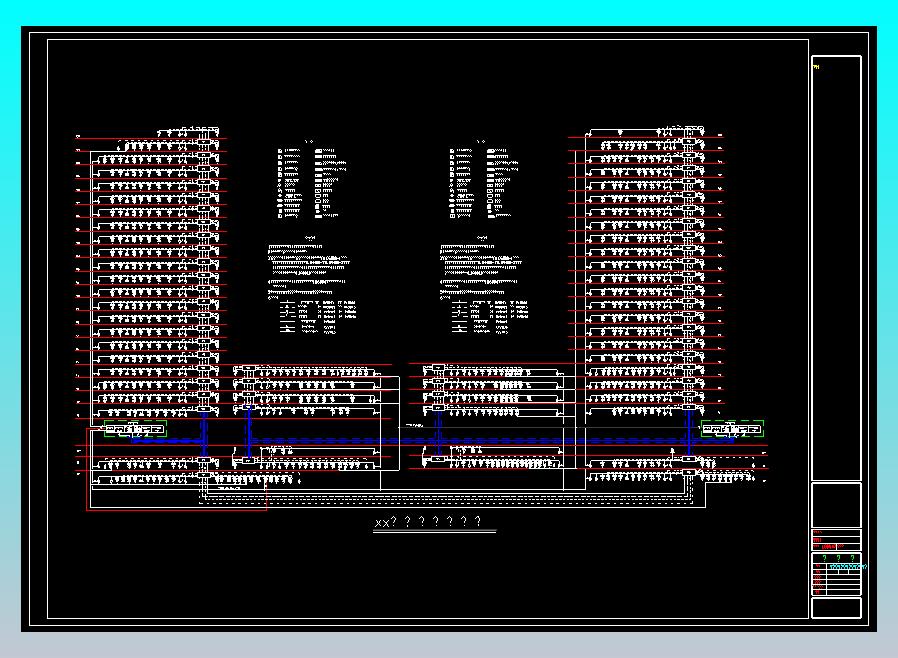
Task: Click the right design notes text block
Action: (480, 271)
